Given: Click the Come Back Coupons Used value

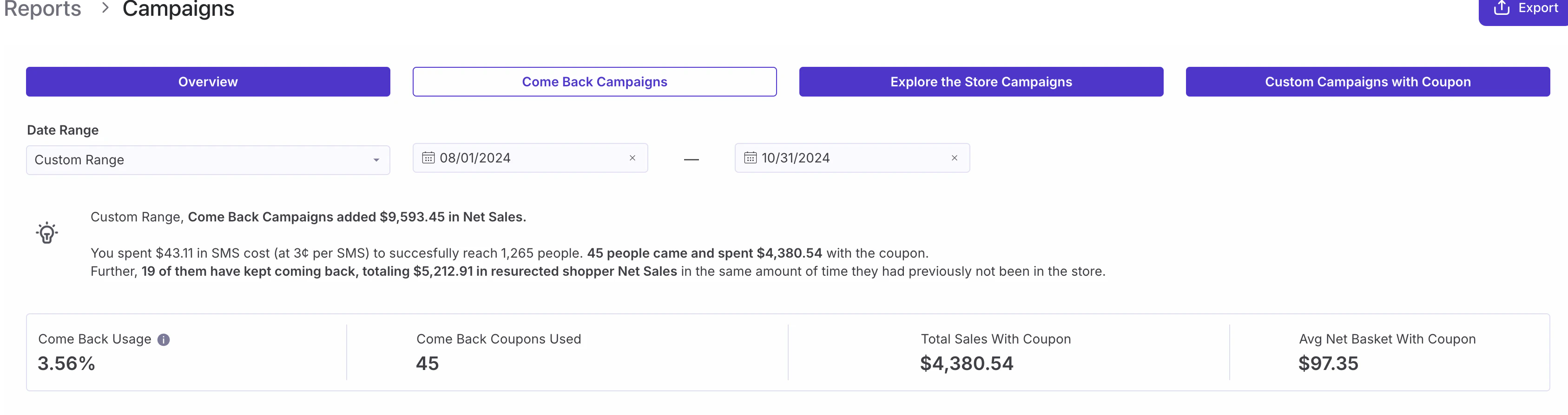Looking at the screenshot, I should click(x=427, y=363).
